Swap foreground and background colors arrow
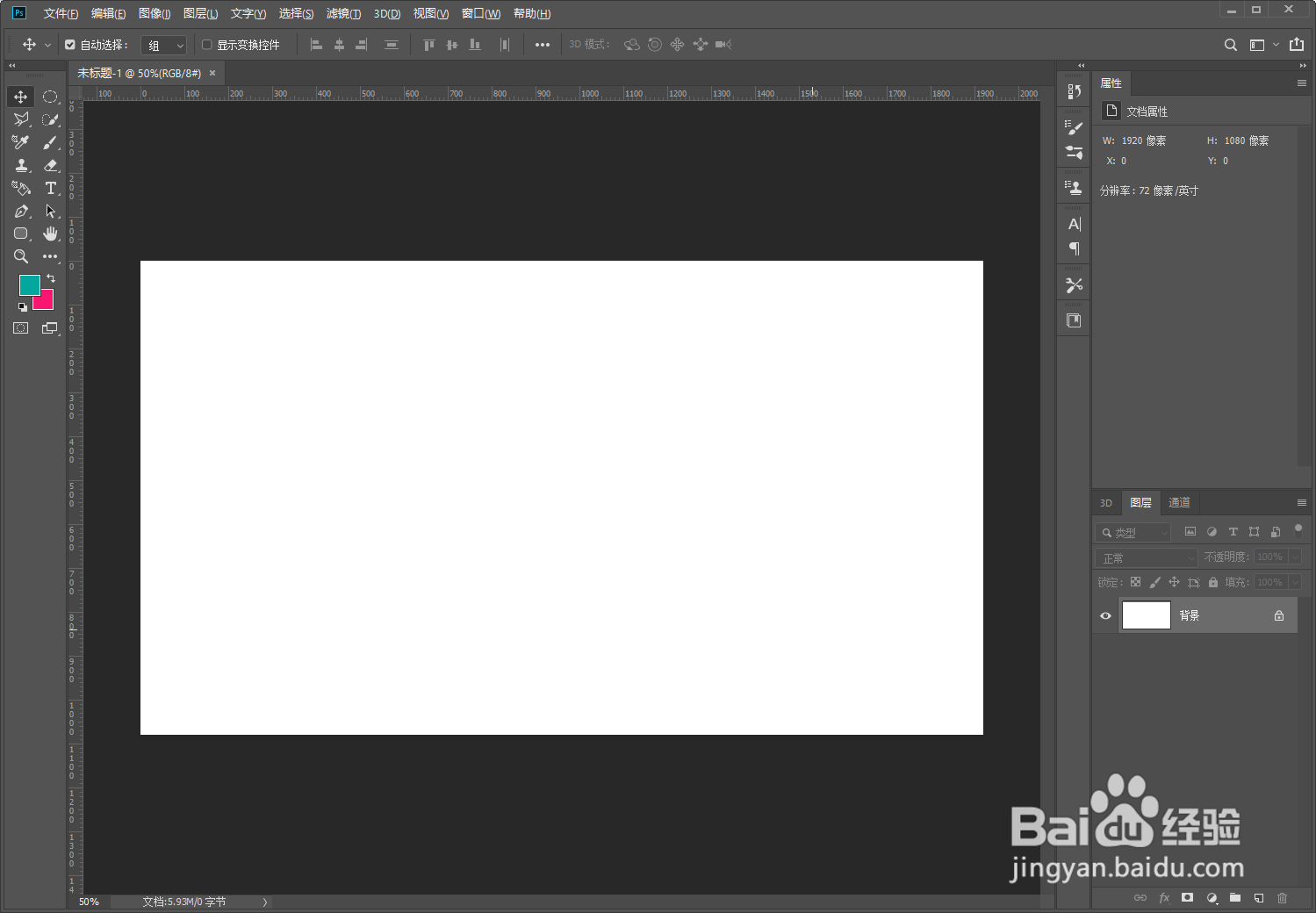Image resolution: width=1316 pixels, height=913 pixels. 51,278
